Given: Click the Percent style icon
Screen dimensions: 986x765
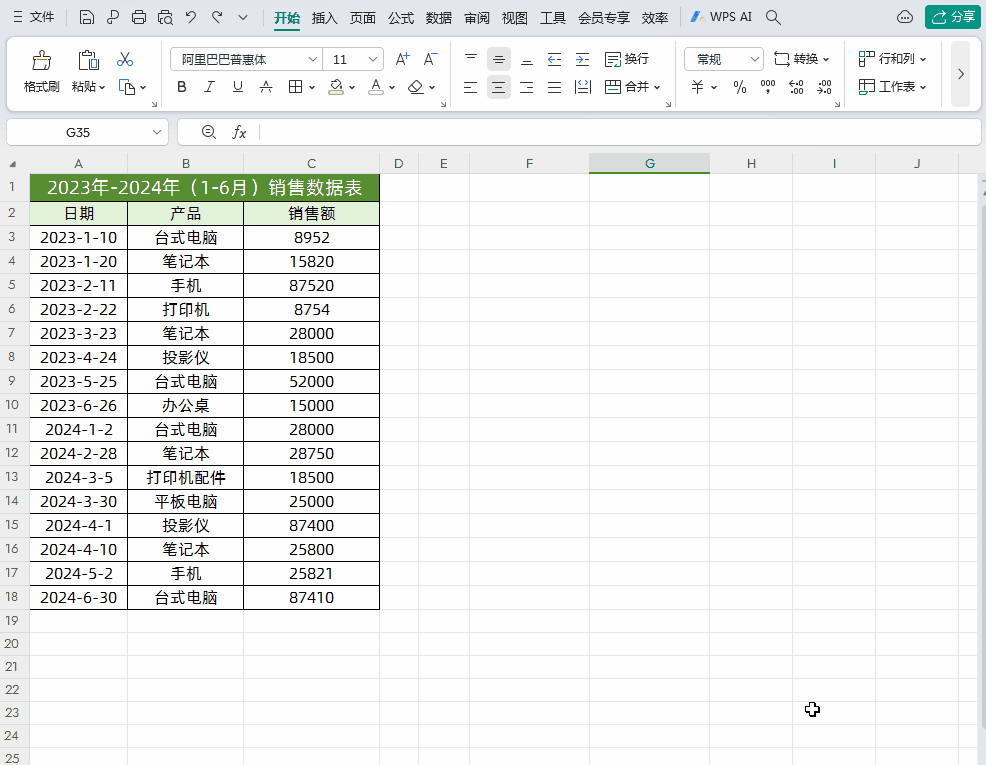Looking at the screenshot, I should [740, 88].
